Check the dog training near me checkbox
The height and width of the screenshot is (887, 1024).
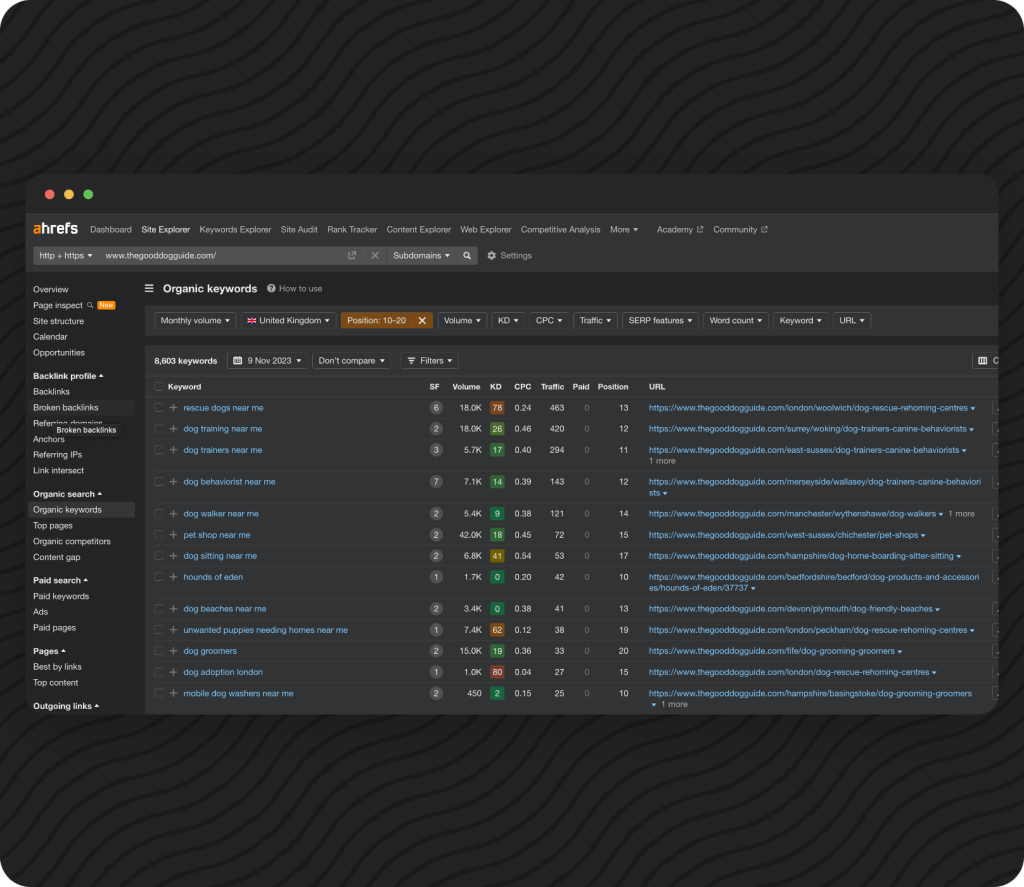[159, 428]
